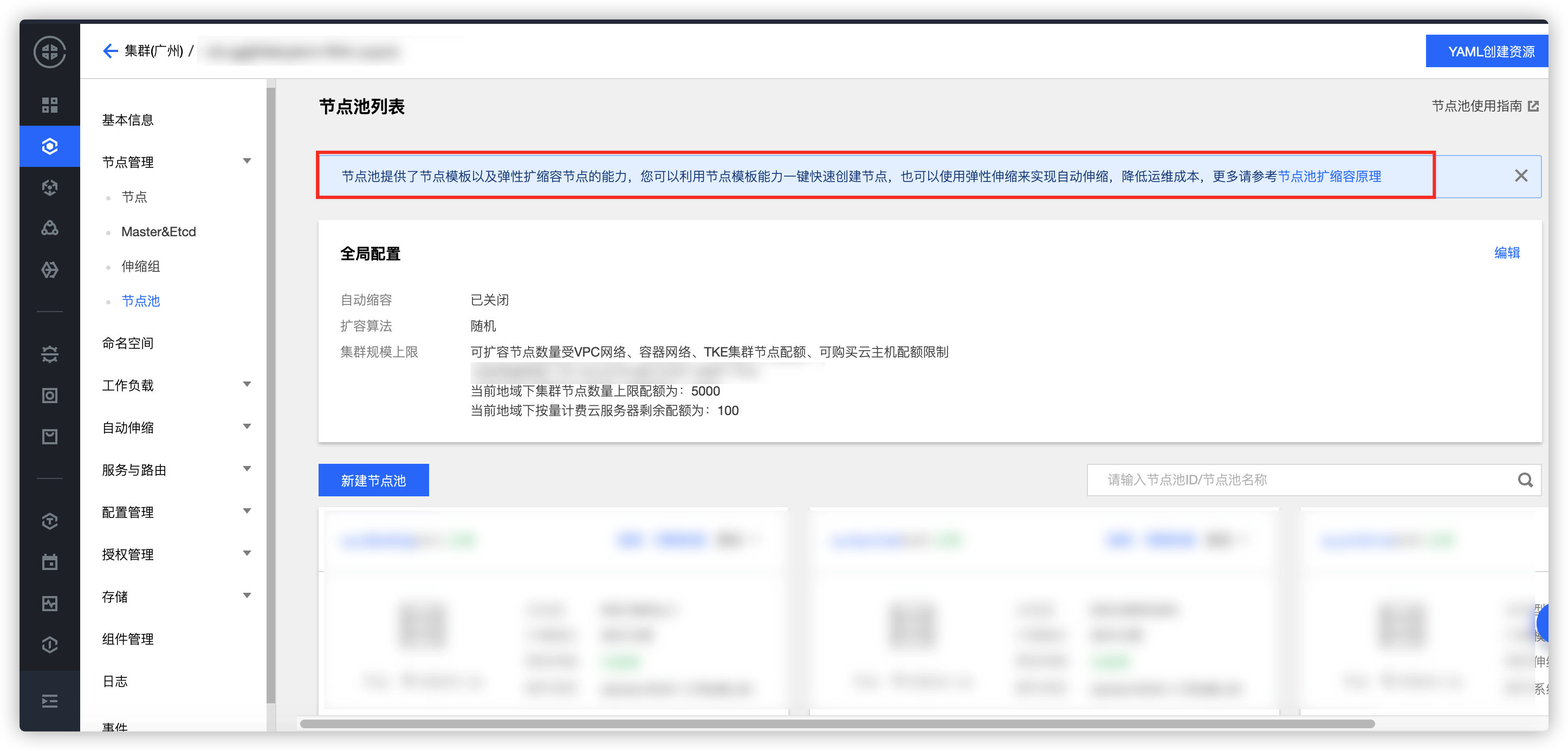Go back using the blue arrow

110,51
